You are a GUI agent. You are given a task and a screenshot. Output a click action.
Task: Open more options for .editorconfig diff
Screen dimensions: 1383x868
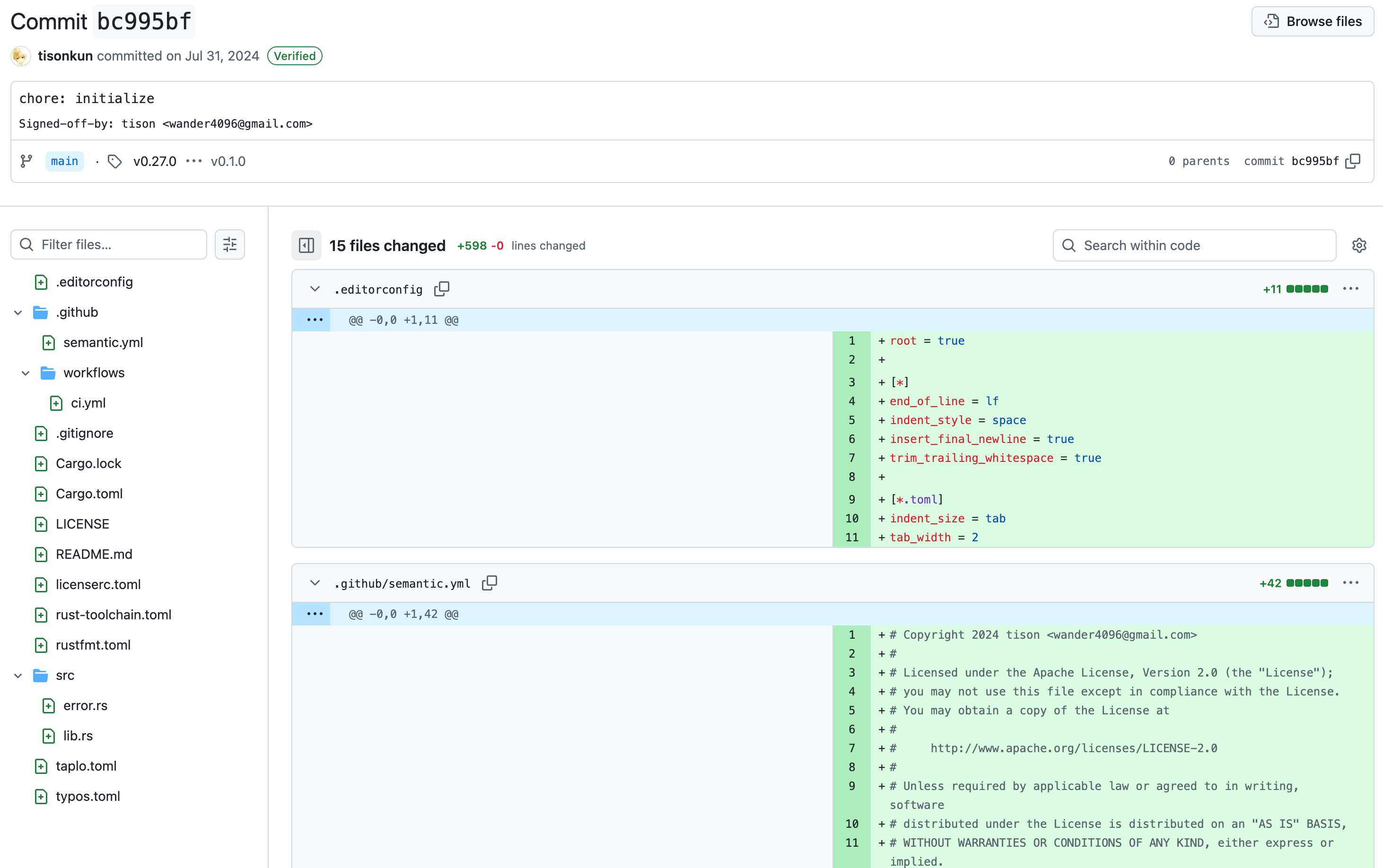coord(1351,289)
